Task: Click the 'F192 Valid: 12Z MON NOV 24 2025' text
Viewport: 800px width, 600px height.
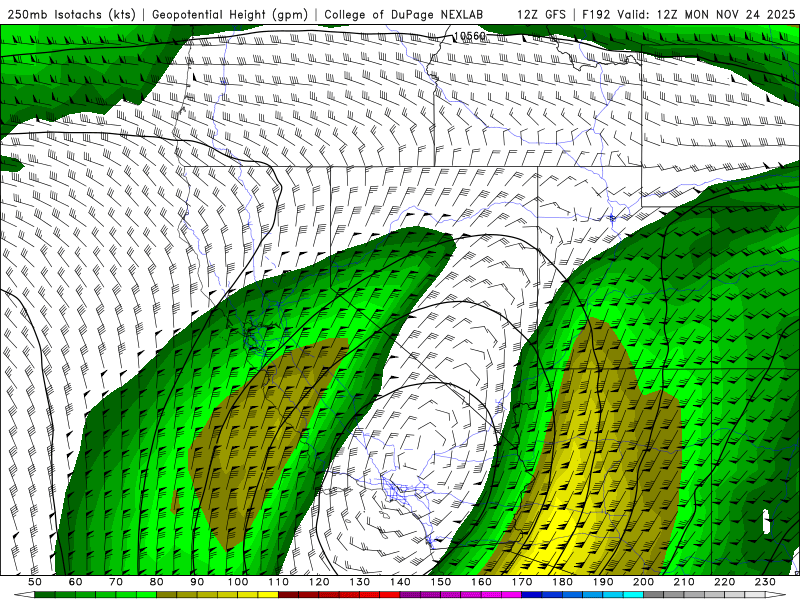Action: point(689,14)
